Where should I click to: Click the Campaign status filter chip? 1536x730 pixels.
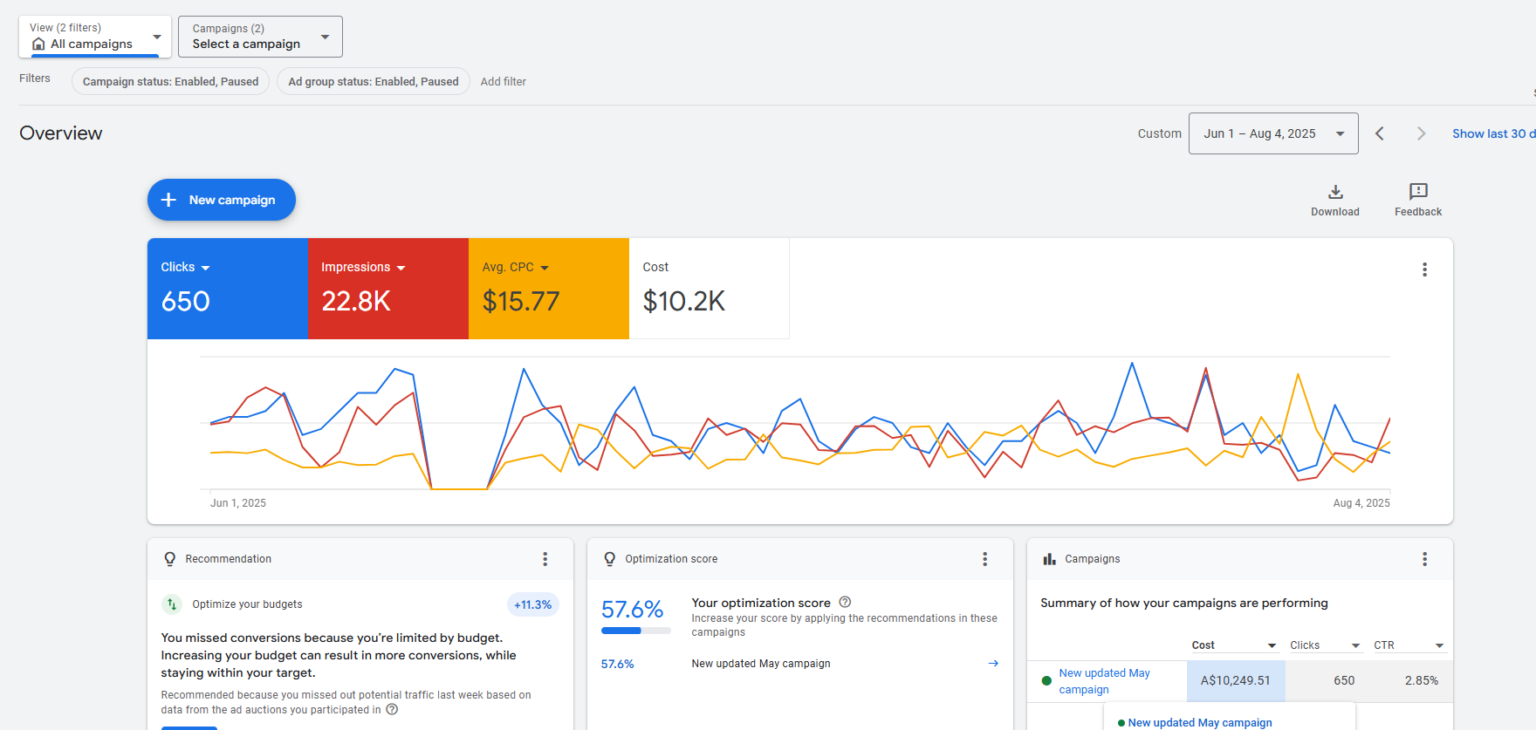click(170, 82)
